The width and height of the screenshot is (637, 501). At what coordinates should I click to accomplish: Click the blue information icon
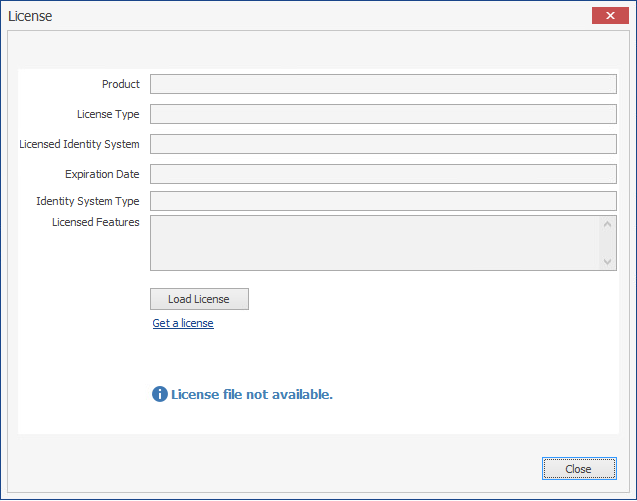[x=159, y=394]
